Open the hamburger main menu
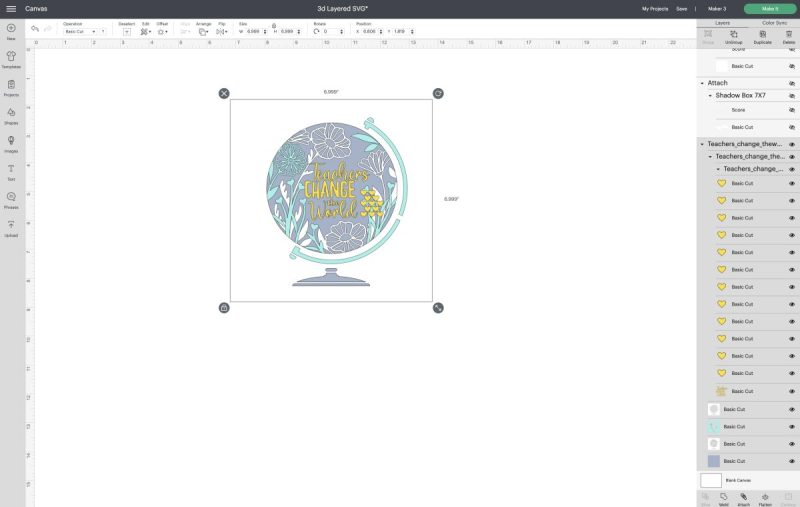 (x=11, y=9)
